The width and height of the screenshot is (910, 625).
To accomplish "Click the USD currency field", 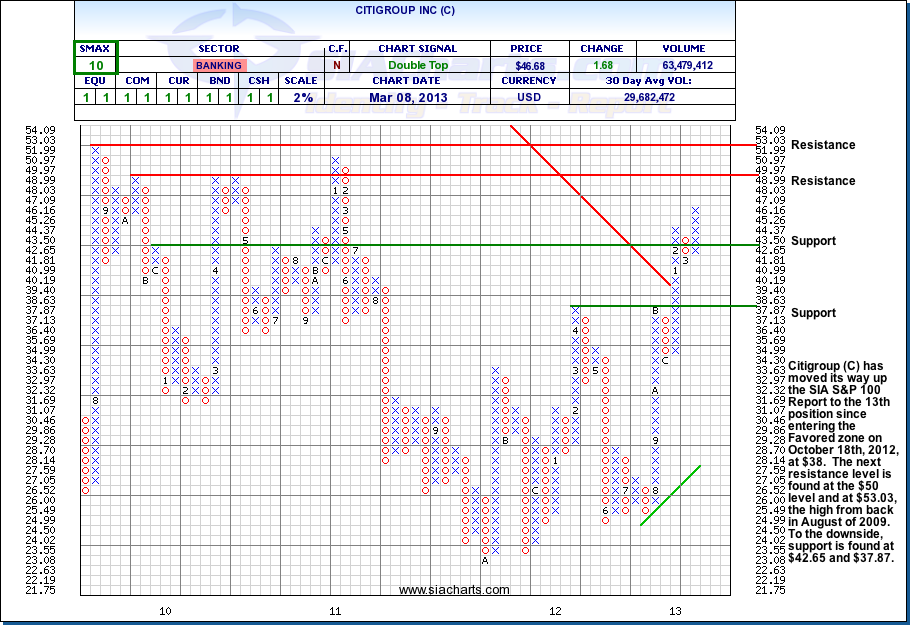I will [x=529, y=97].
